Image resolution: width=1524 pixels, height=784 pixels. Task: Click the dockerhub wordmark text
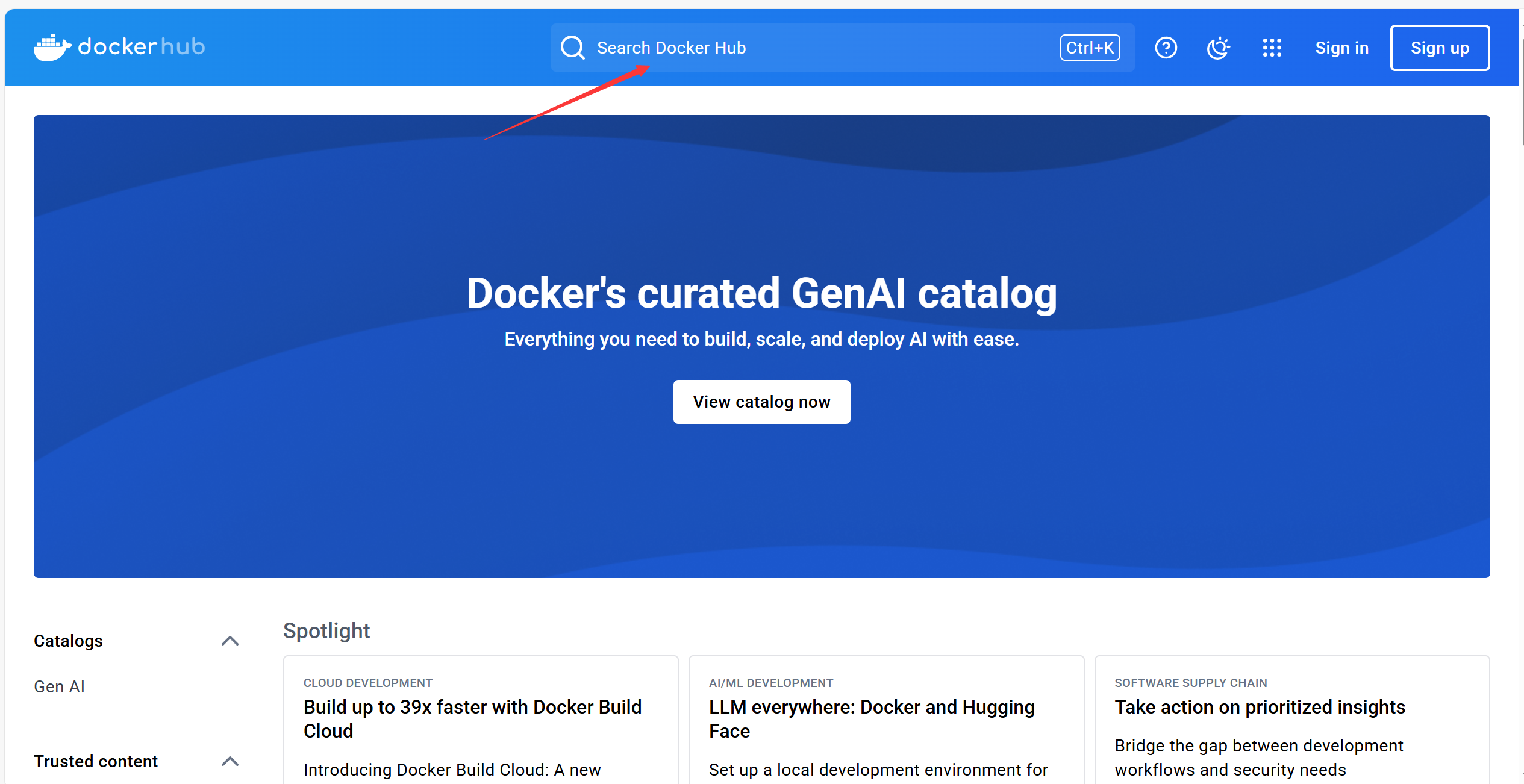point(142,47)
